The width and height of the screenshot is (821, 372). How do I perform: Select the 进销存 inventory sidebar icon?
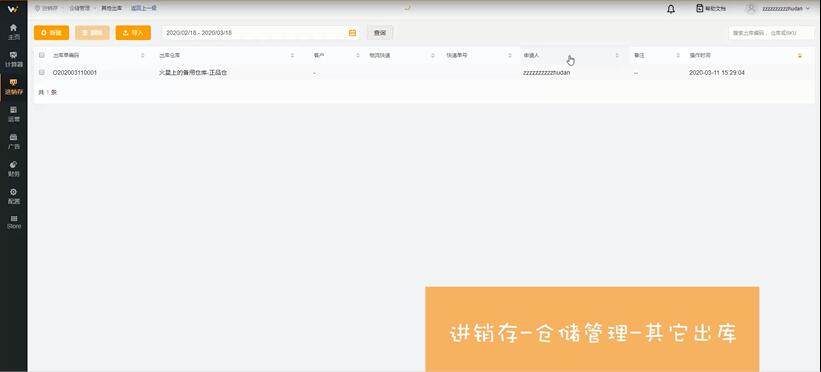(14, 86)
